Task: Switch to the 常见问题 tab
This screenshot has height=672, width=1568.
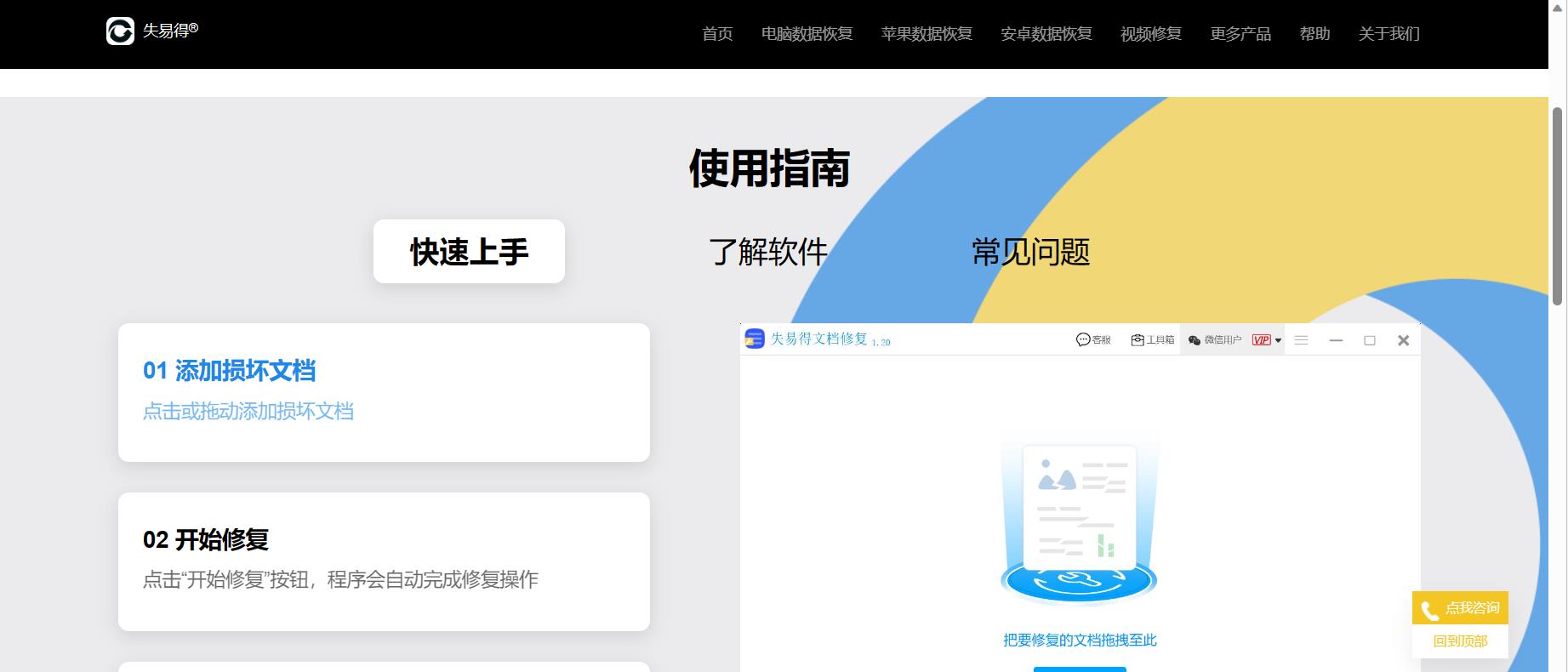Action: click(1031, 252)
